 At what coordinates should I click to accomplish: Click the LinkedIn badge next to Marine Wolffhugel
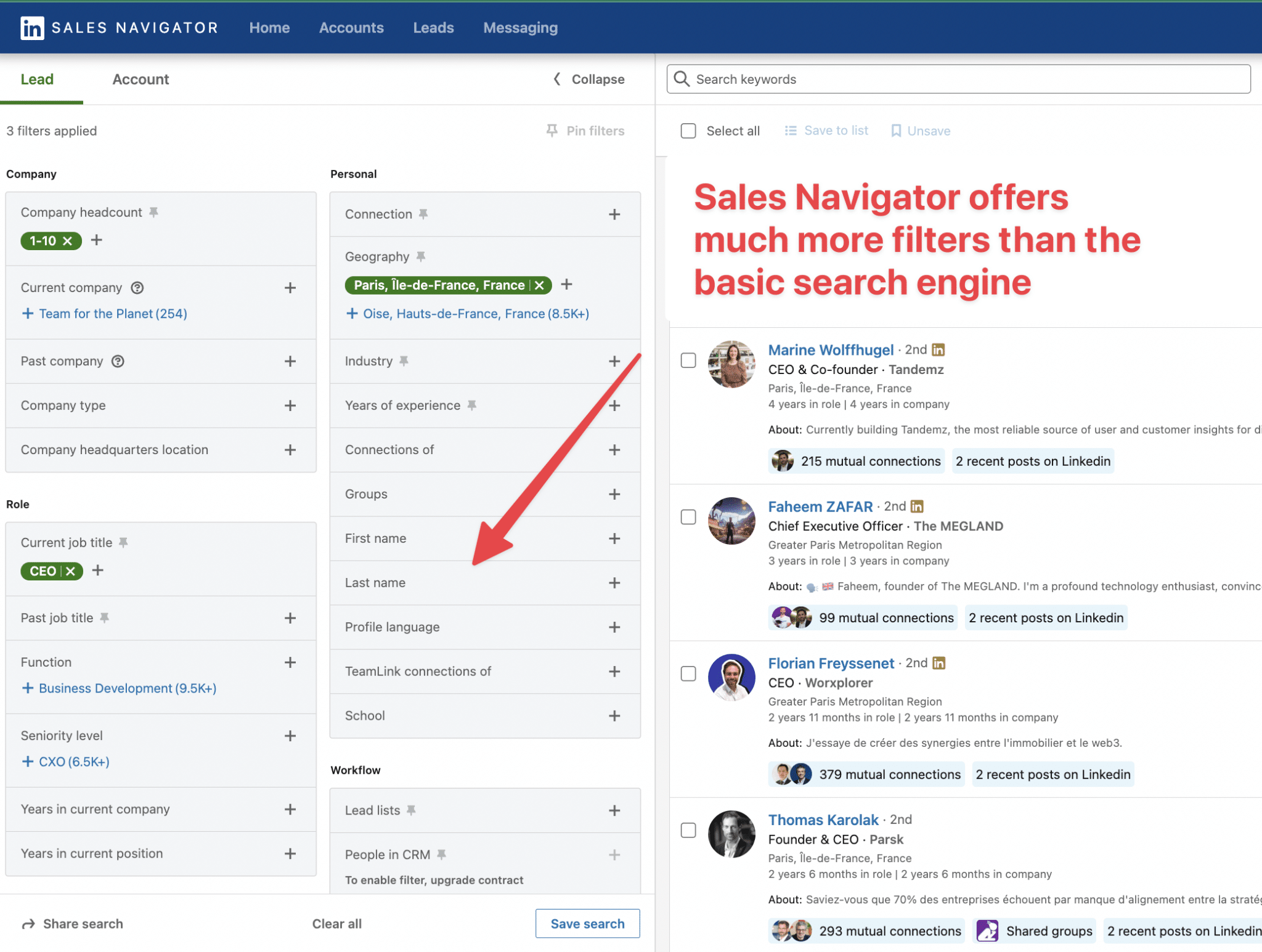click(937, 349)
